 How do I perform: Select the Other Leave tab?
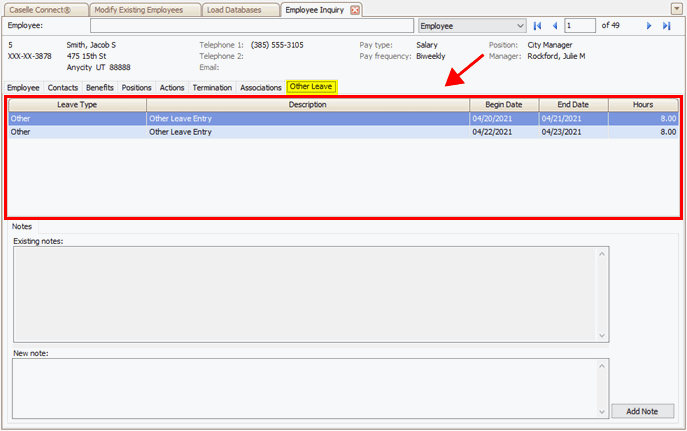tap(310, 87)
